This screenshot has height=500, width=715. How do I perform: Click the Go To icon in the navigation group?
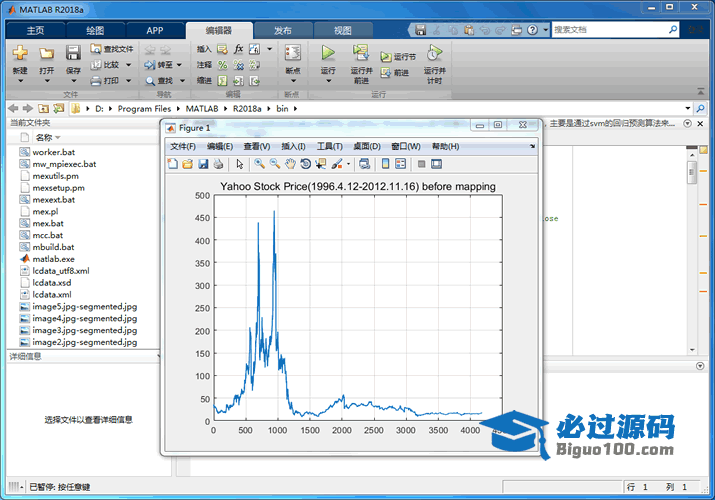click(150, 65)
